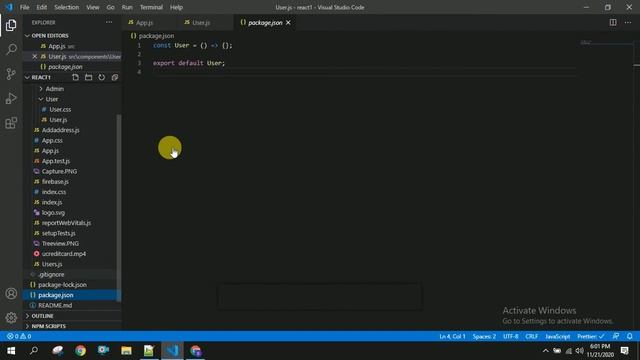This screenshot has width=640, height=360.
Task: Open the Run and Debug view
Action: 11,98
